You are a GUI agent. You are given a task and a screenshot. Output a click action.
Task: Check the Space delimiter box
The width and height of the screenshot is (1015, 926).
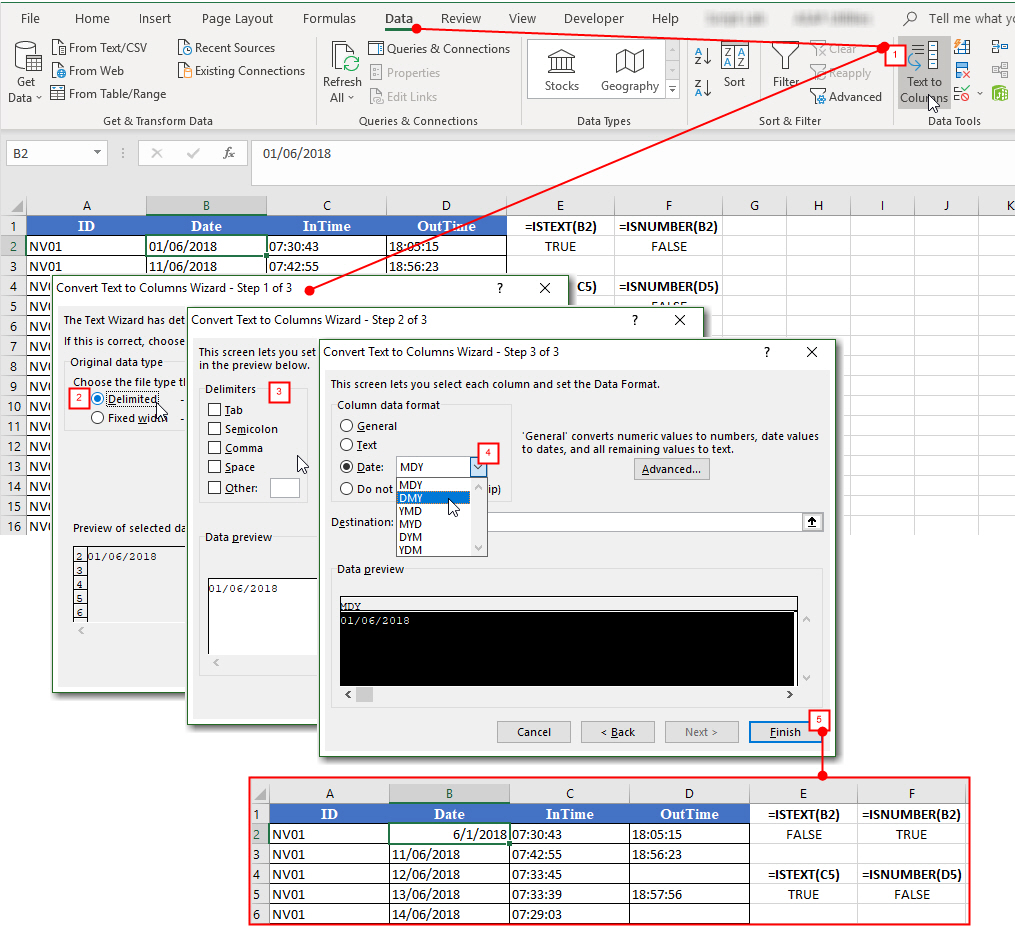click(x=215, y=467)
